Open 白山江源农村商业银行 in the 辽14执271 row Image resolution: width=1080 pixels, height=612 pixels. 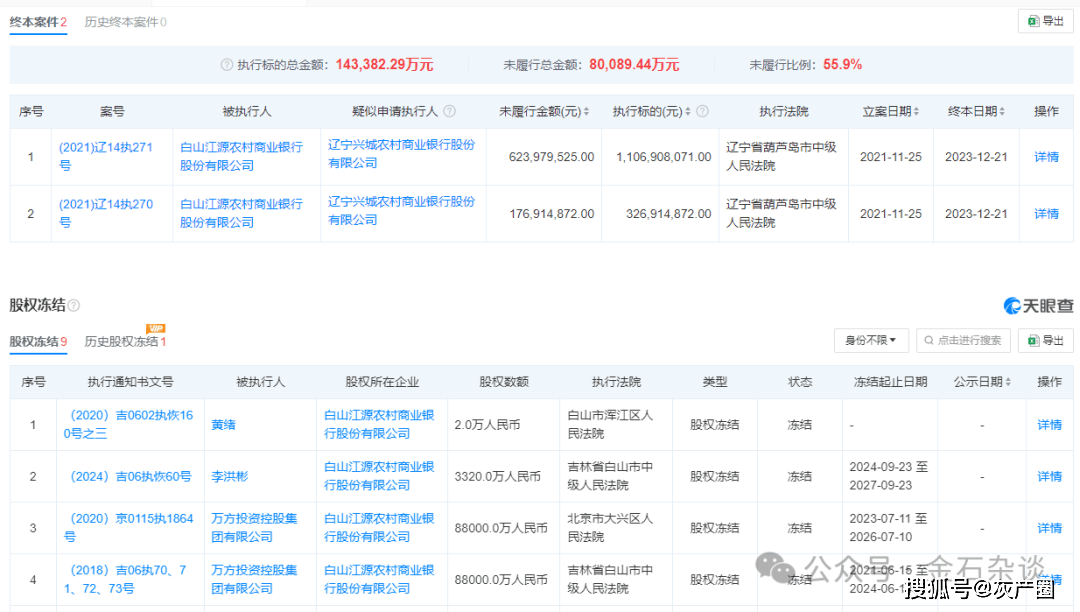(x=241, y=156)
